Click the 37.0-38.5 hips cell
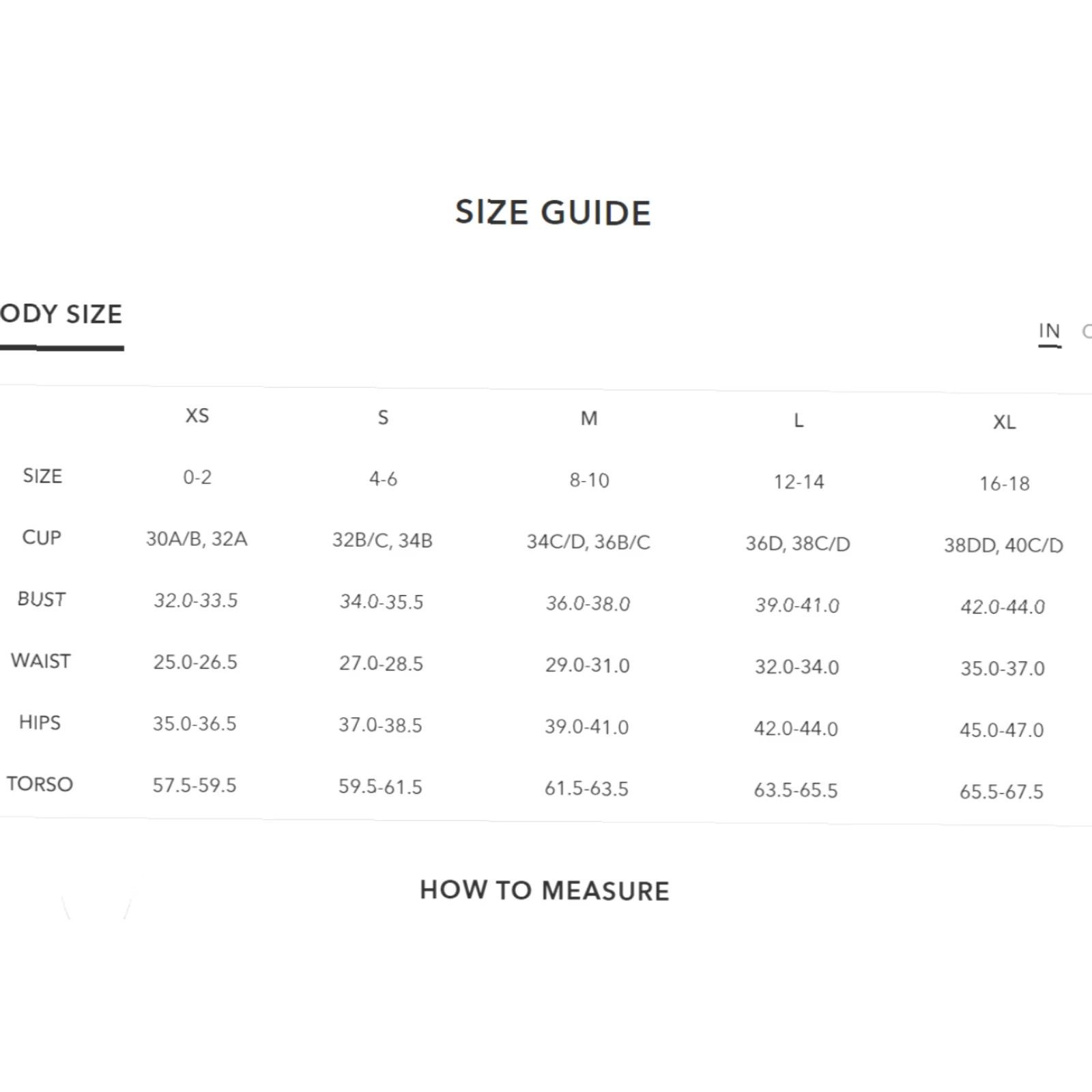Viewport: 1092px width, 1092px height. [380, 725]
